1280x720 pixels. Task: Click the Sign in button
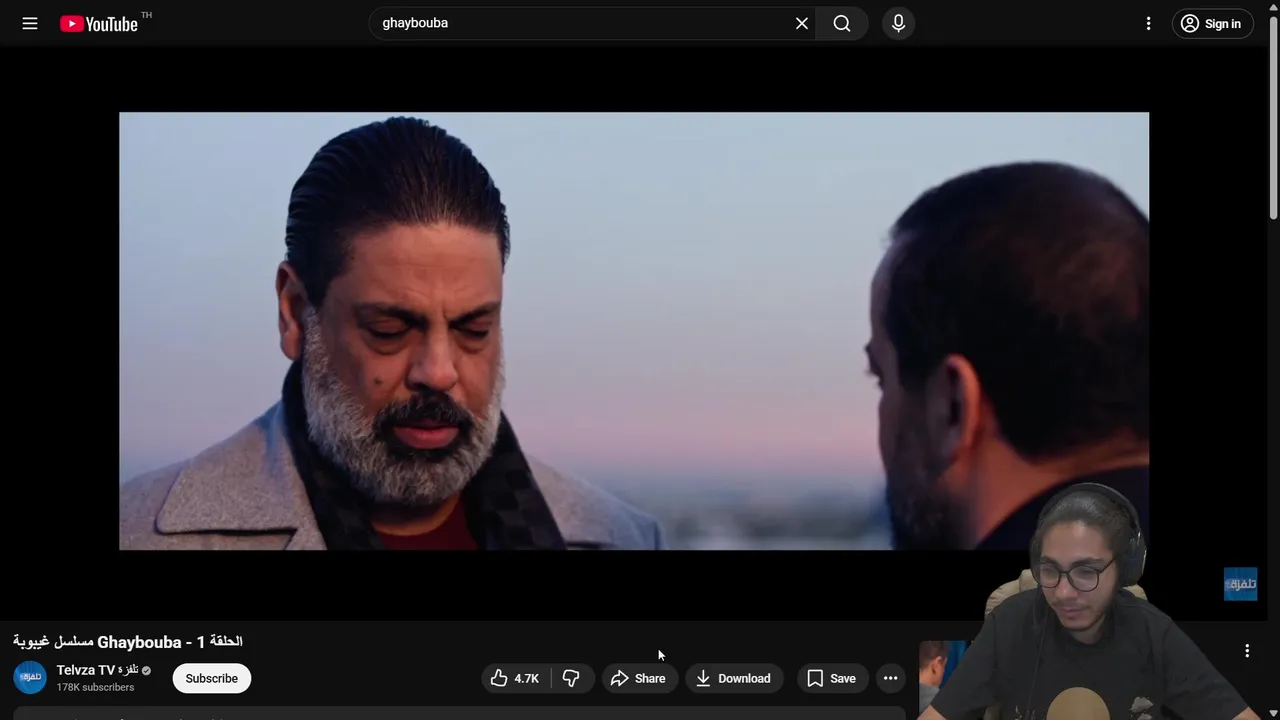click(1212, 24)
